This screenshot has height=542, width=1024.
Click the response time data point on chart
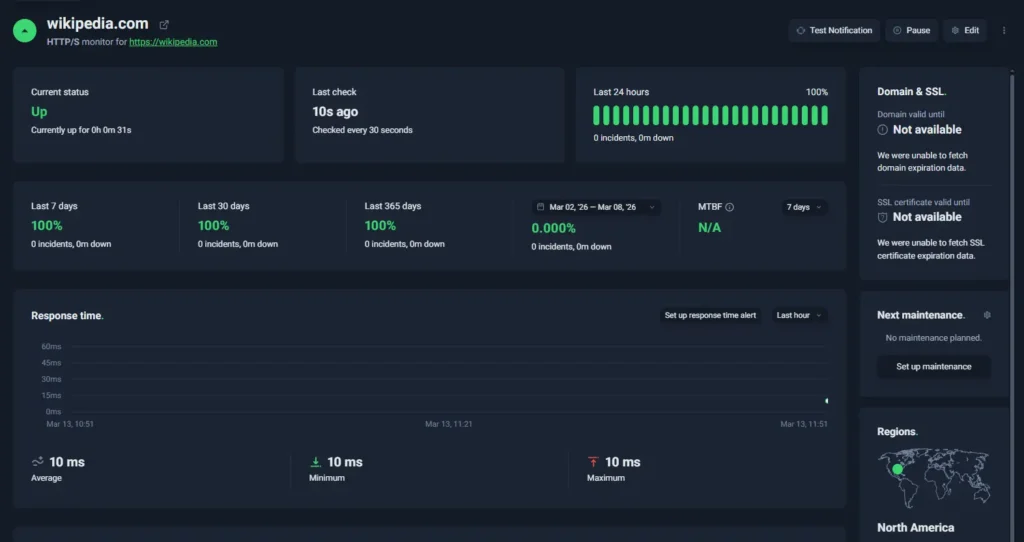[827, 401]
